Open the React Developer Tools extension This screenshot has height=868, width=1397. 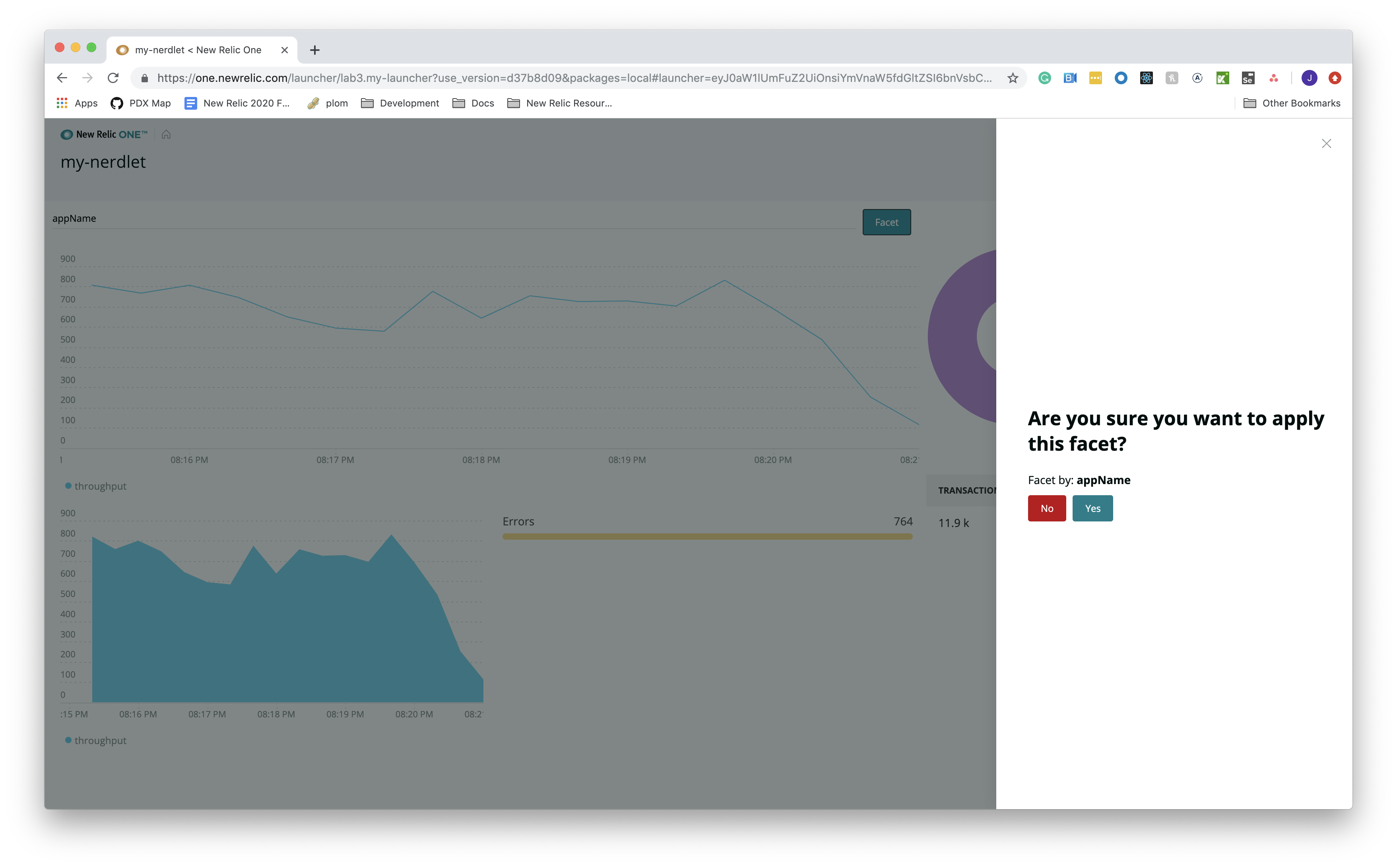(x=1146, y=78)
